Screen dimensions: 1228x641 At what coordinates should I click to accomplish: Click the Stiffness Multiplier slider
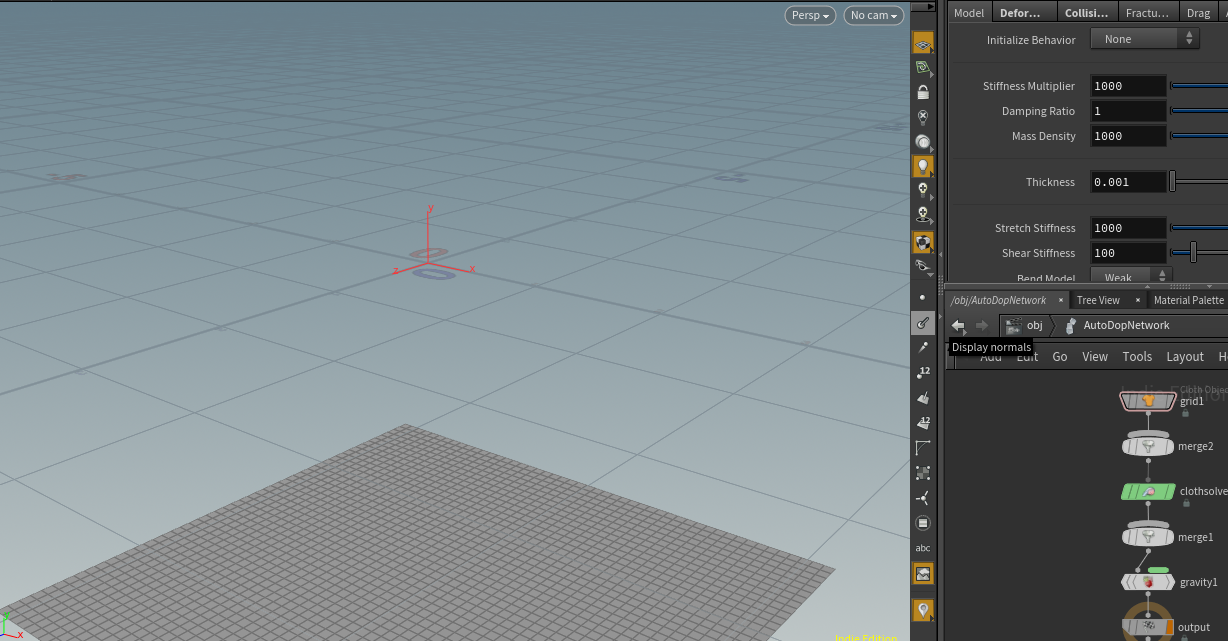tap(1199, 86)
